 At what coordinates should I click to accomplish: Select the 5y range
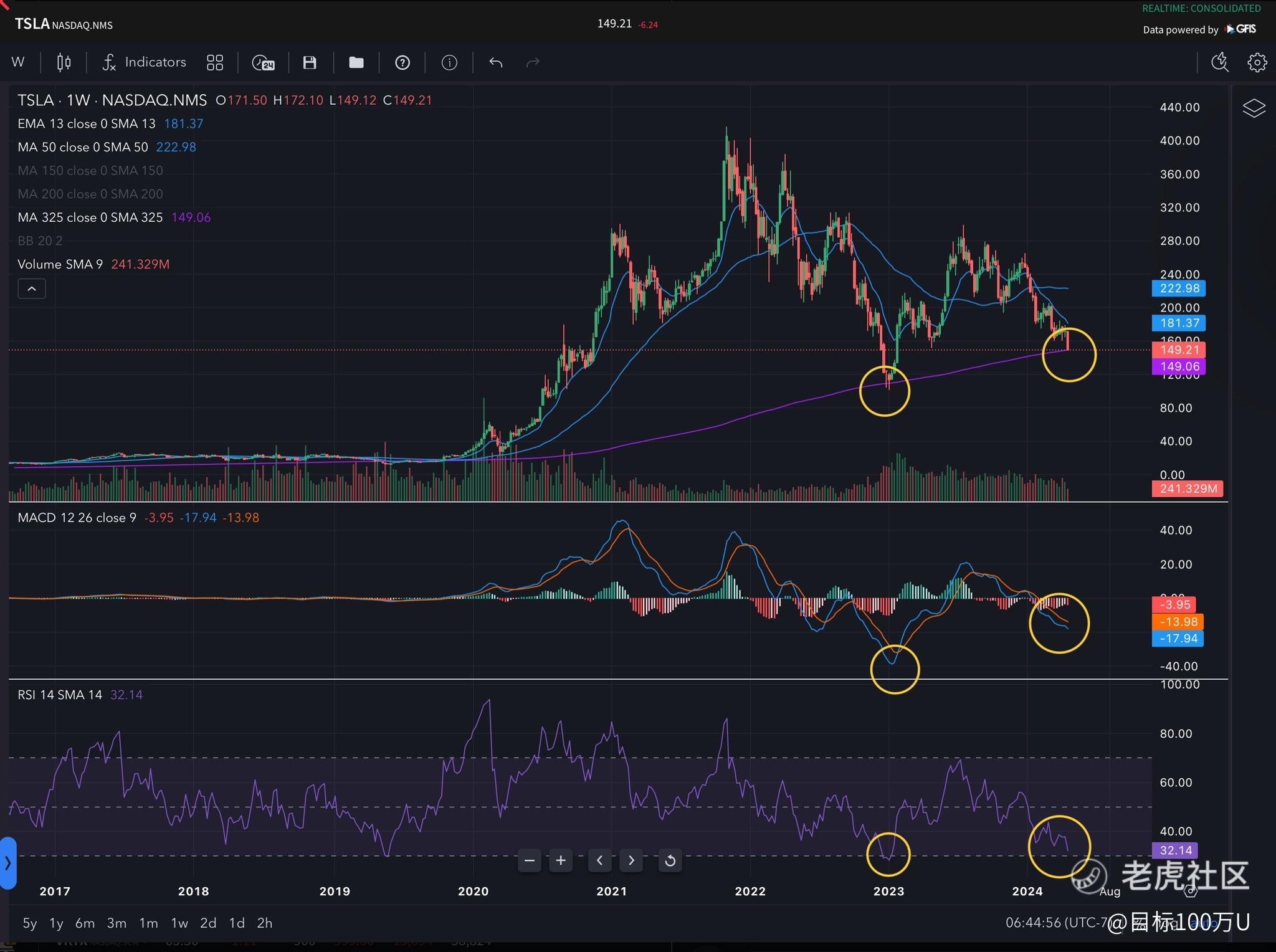tap(30, 923)
